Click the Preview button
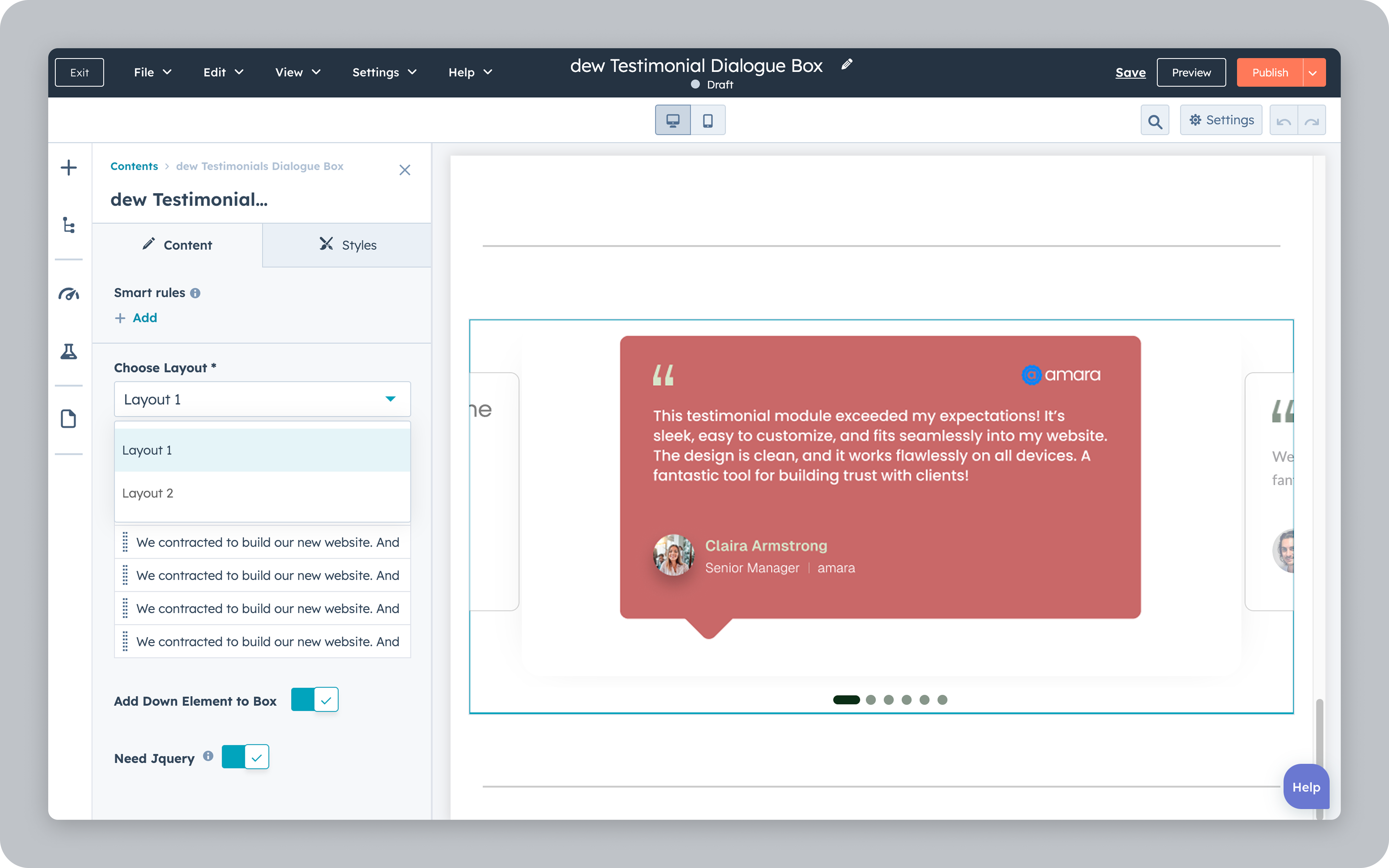This screenshot has width=1389, height=868. point(1191,73)
